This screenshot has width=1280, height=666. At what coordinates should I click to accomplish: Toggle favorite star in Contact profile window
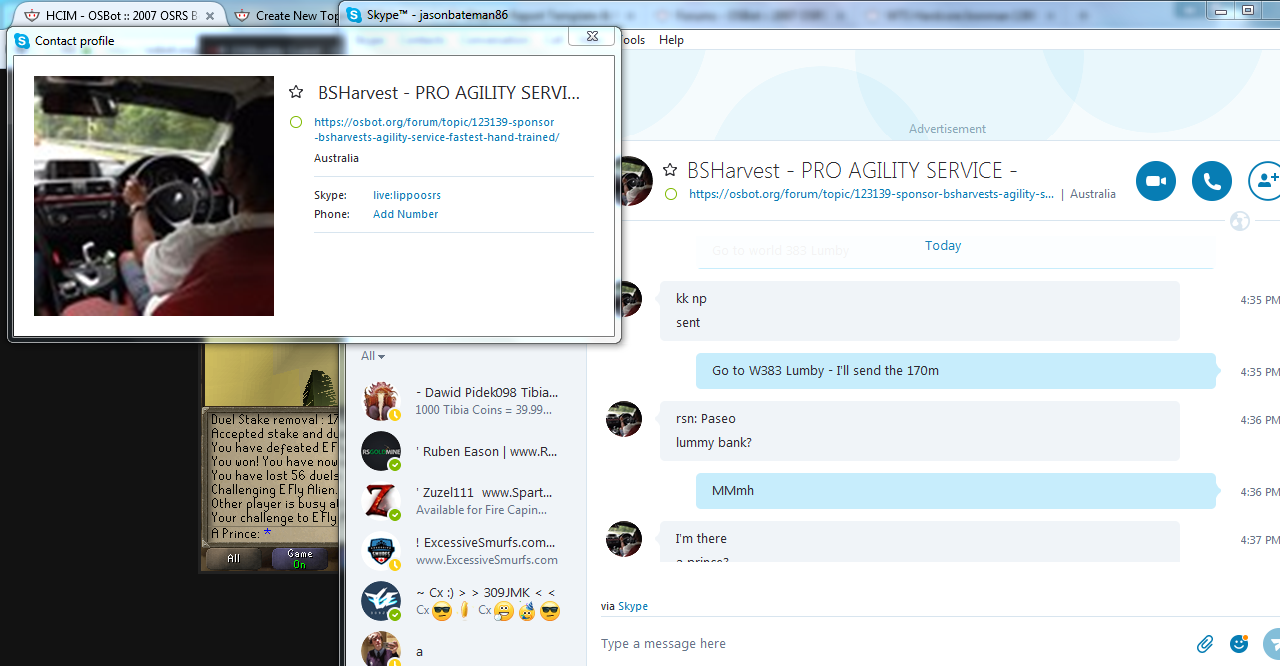[x=296, y=92]
